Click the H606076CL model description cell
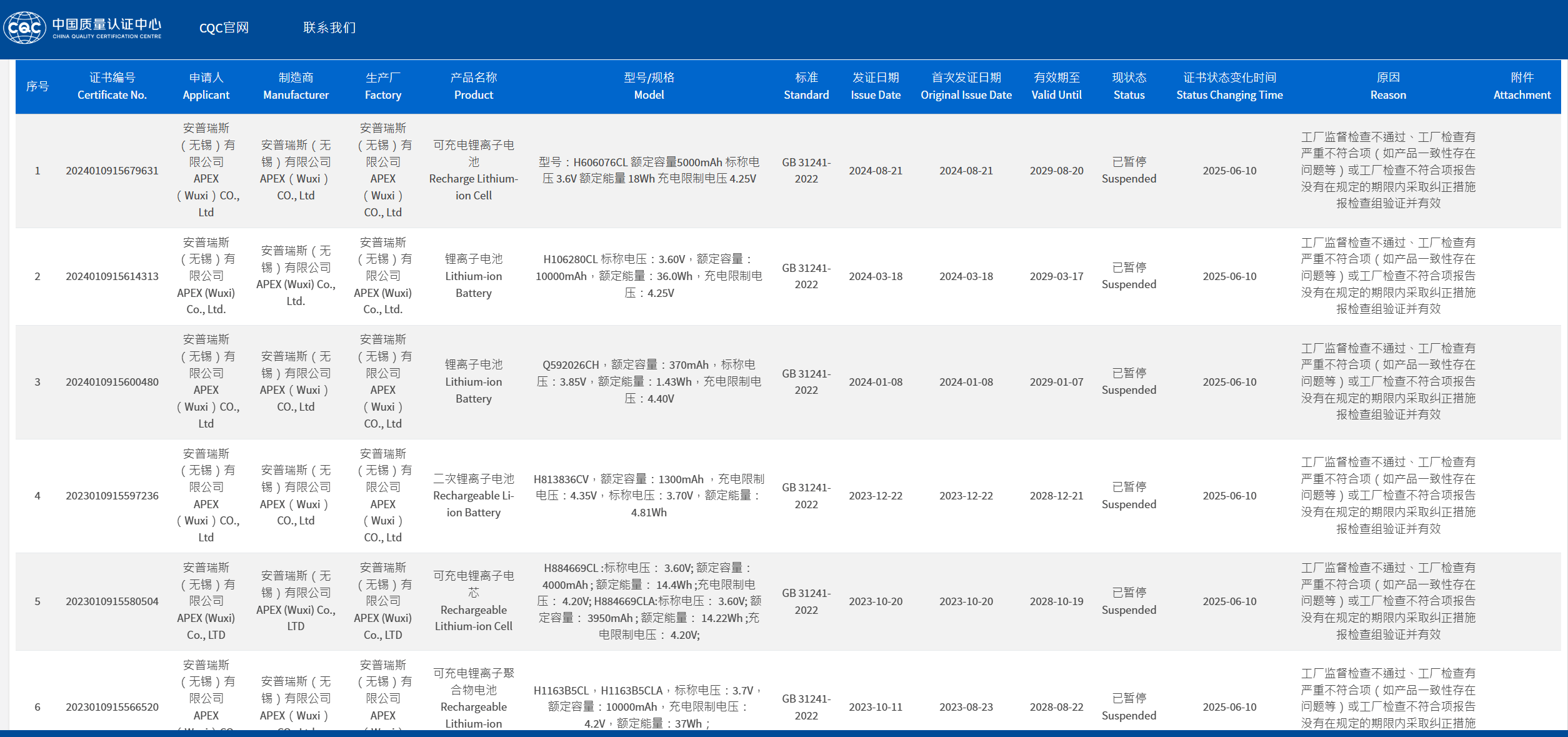Screen dimensions: 1568x737 tap(649, 171)
